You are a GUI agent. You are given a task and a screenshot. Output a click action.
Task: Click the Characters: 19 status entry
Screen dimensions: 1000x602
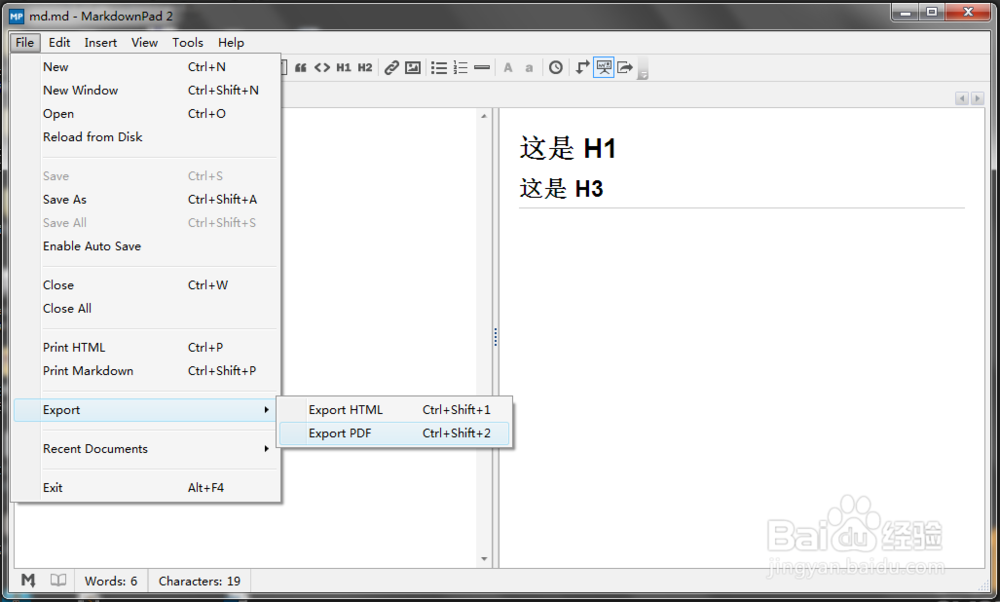(199, 581)
